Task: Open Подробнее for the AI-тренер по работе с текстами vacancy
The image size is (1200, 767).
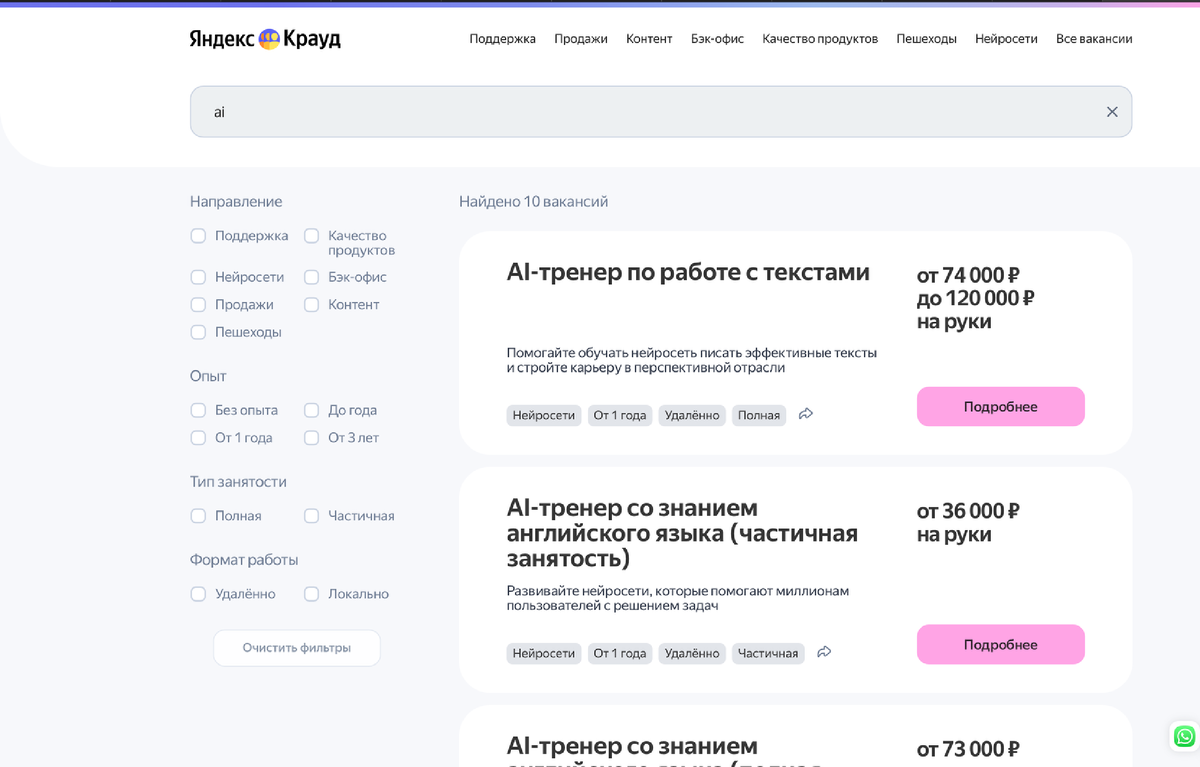Action: pyautogui.click(x=1000, y=406)
